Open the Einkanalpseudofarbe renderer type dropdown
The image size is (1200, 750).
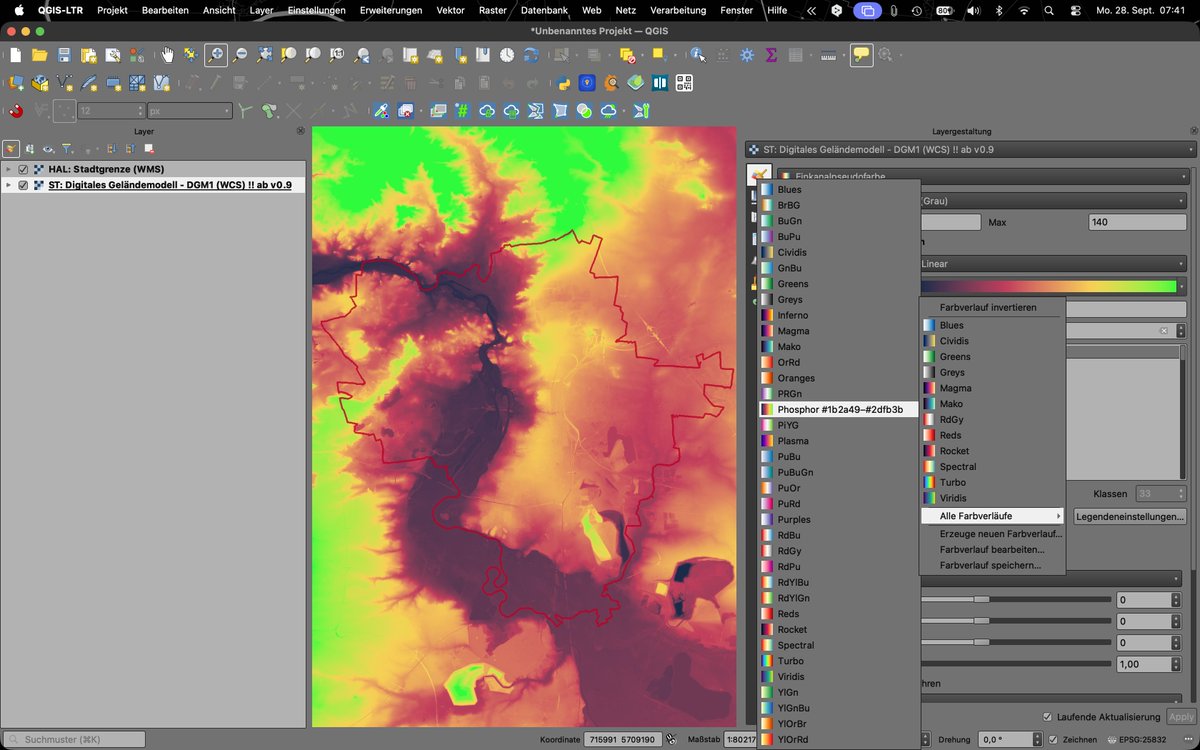click(x=985, y=177)
